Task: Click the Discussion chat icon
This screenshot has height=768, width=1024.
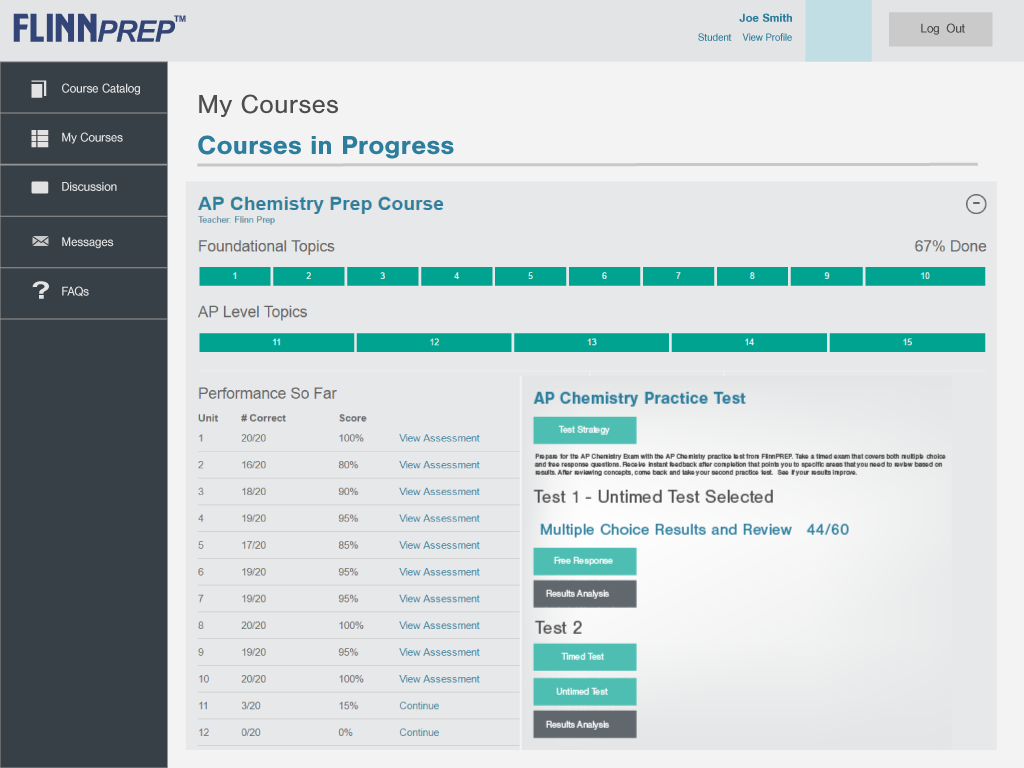Action: point(40,187)
